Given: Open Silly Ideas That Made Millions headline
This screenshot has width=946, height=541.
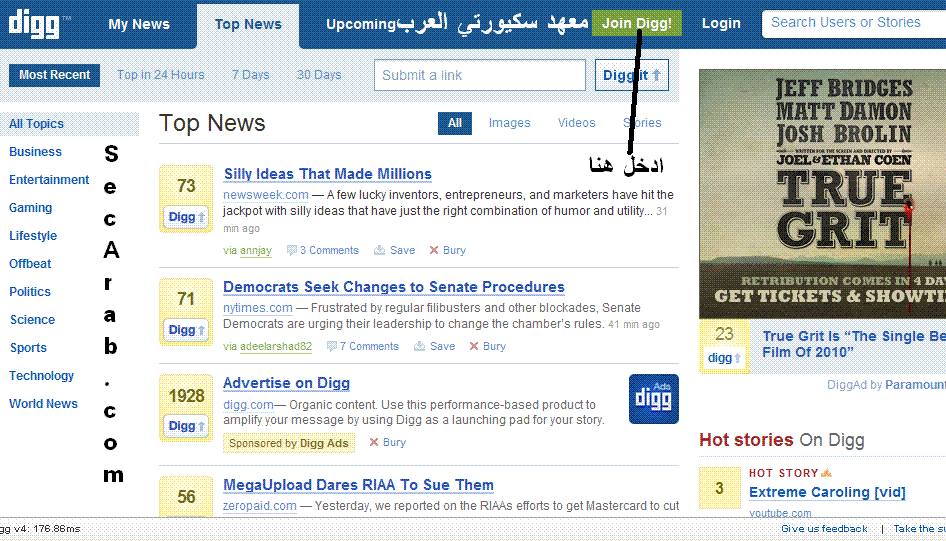Looking at the screenshot, I should [328, 174].
